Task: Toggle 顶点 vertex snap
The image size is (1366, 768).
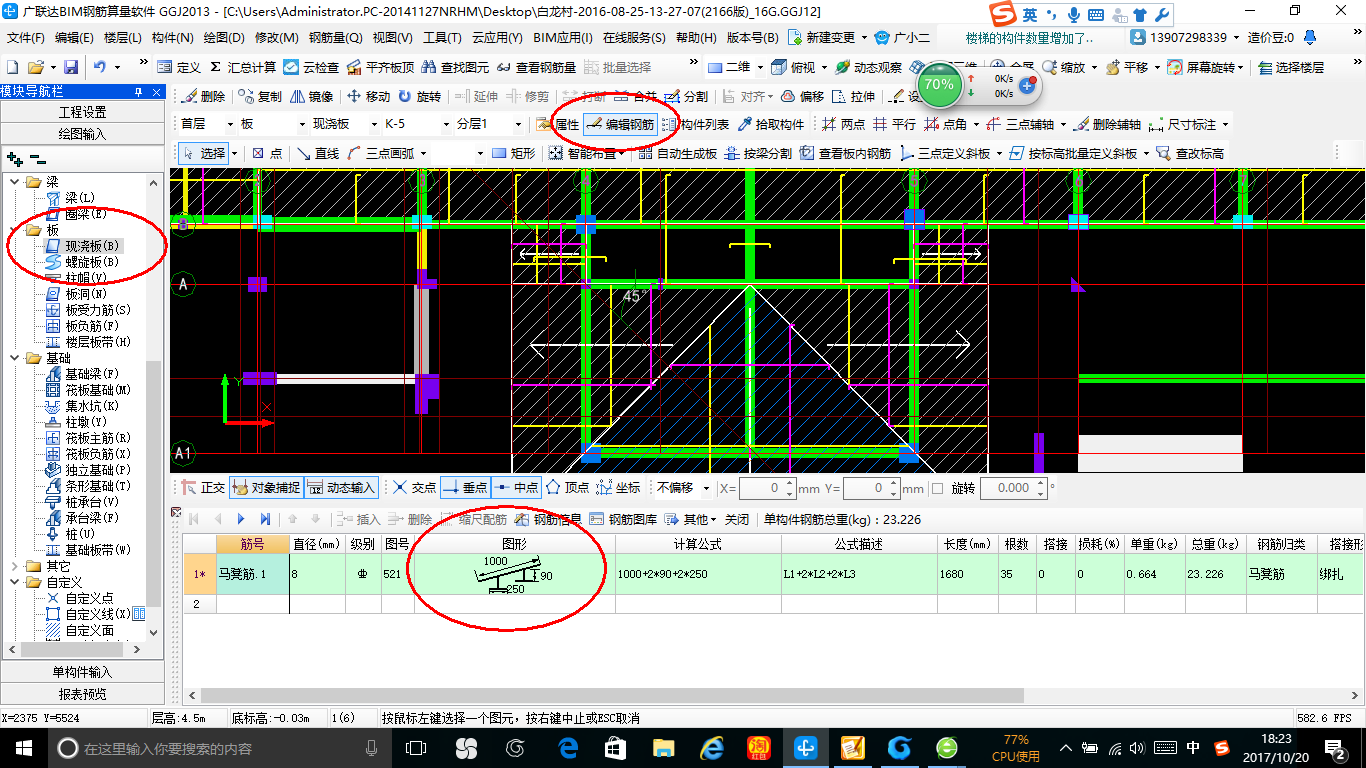Action: (567, 488)
